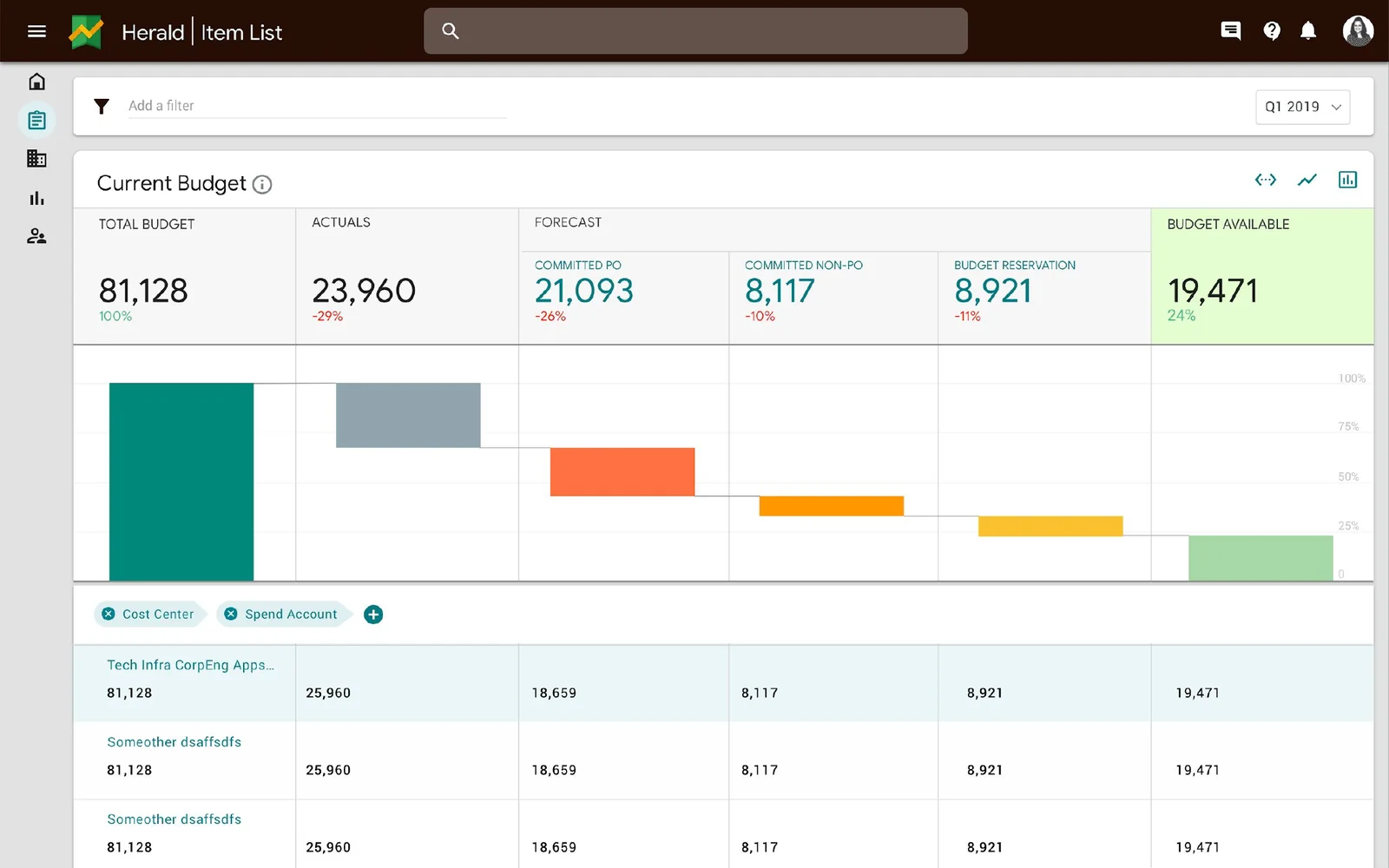Focus the top search bar

(x=695, y=31)
